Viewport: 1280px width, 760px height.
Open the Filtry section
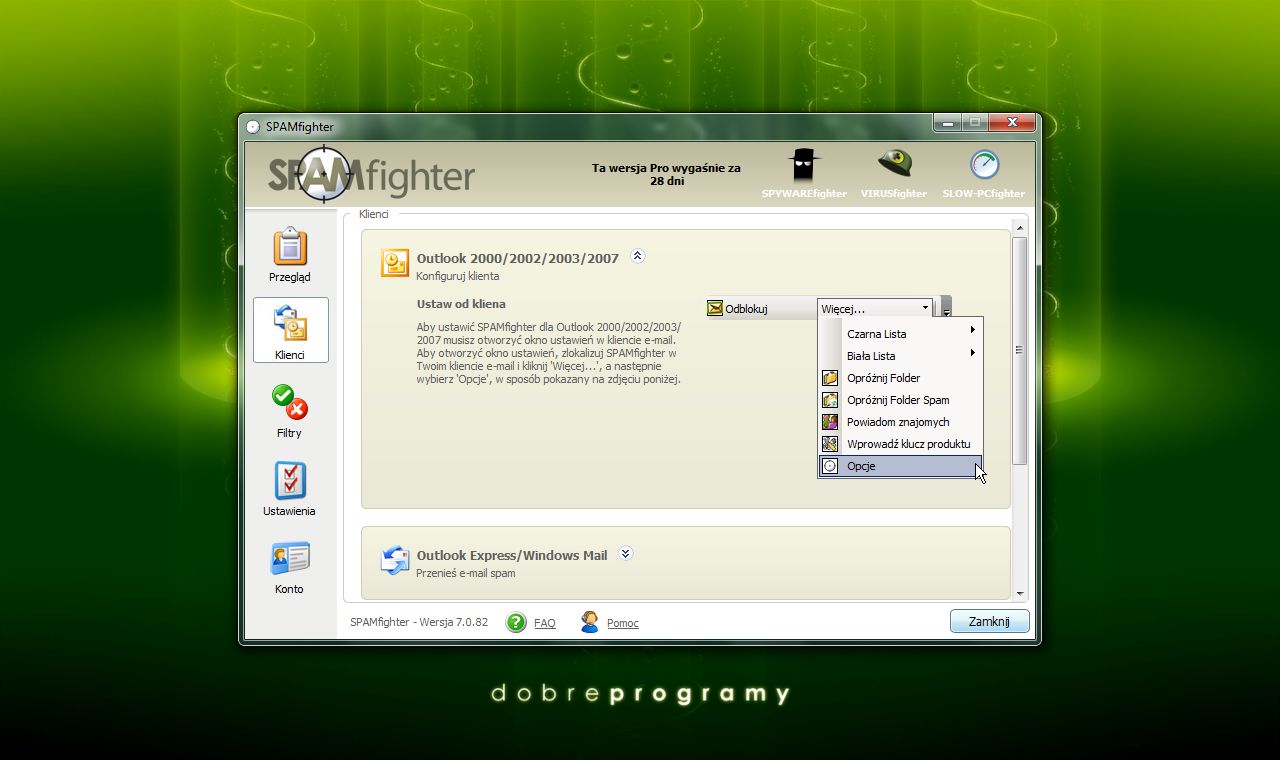click(x=290, y=409)
